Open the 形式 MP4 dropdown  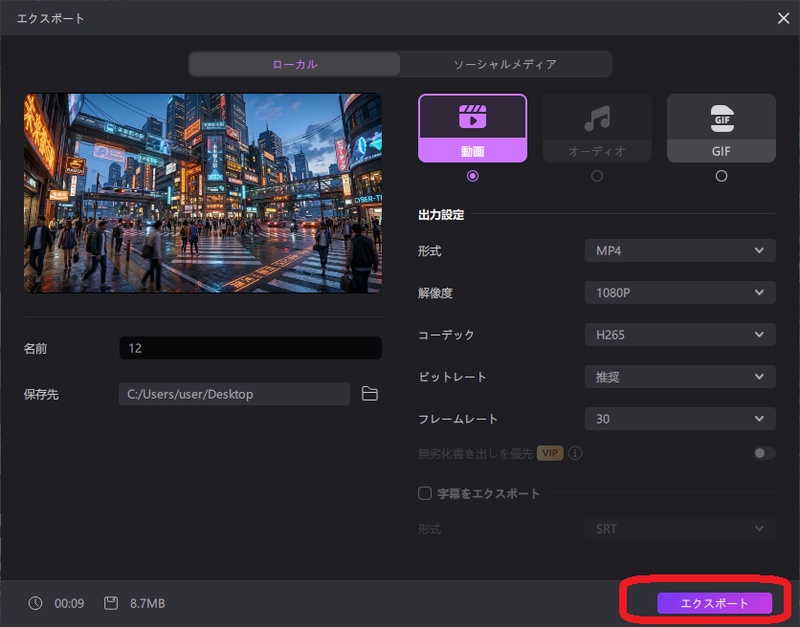680,250
